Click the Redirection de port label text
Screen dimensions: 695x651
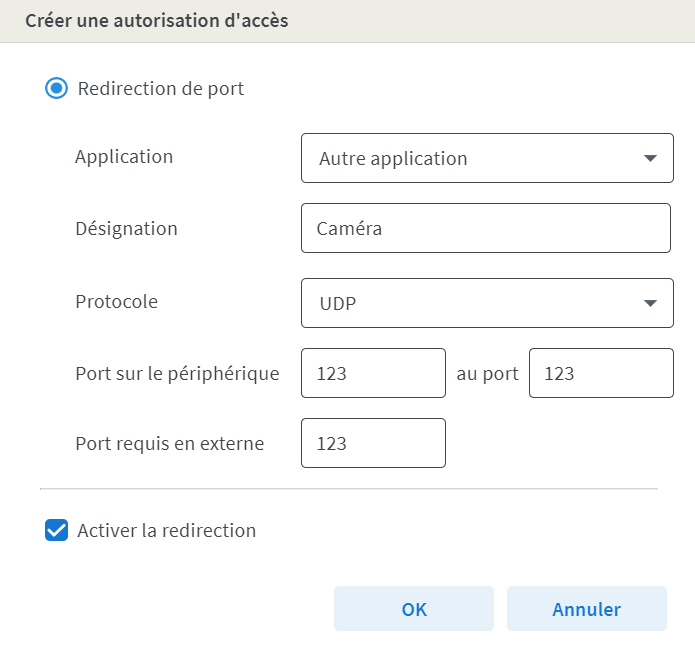pos(161,89)
